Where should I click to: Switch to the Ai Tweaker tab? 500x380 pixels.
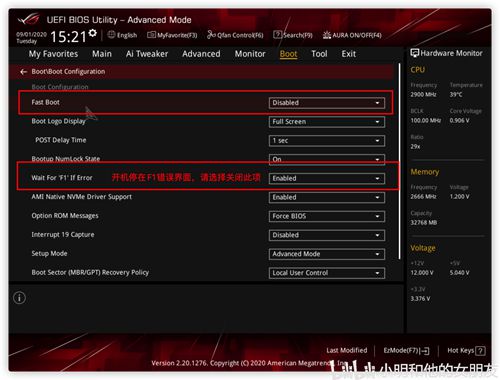click(147, 54)
